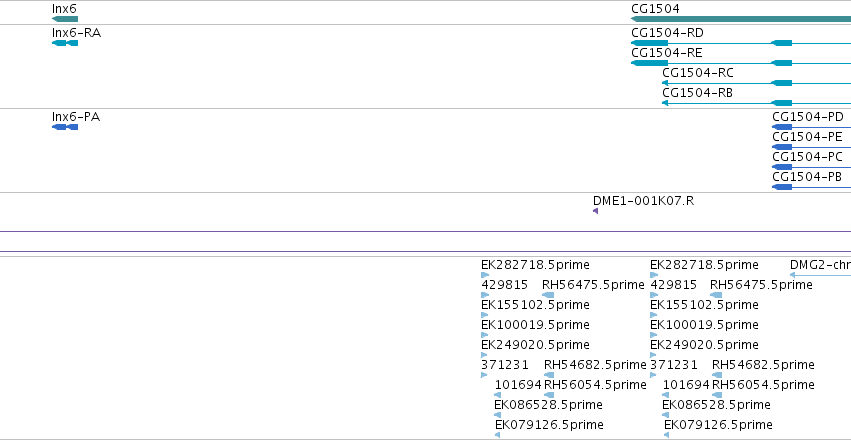Viewport: 851px width, 440px height.
Task: Open the CG1504-RB transcript label
Action: click(697, 93)
